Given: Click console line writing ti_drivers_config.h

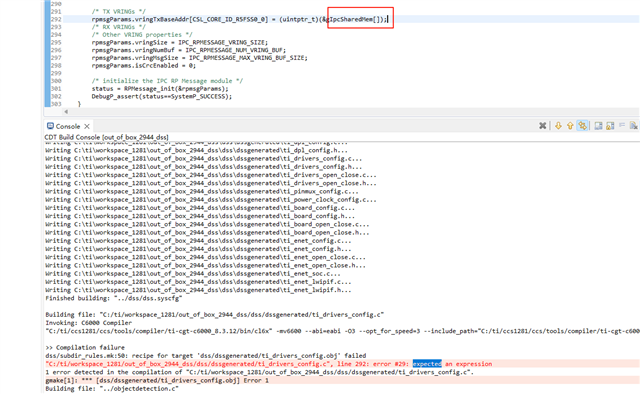Looking at the screenshot, I should (203, 167).
